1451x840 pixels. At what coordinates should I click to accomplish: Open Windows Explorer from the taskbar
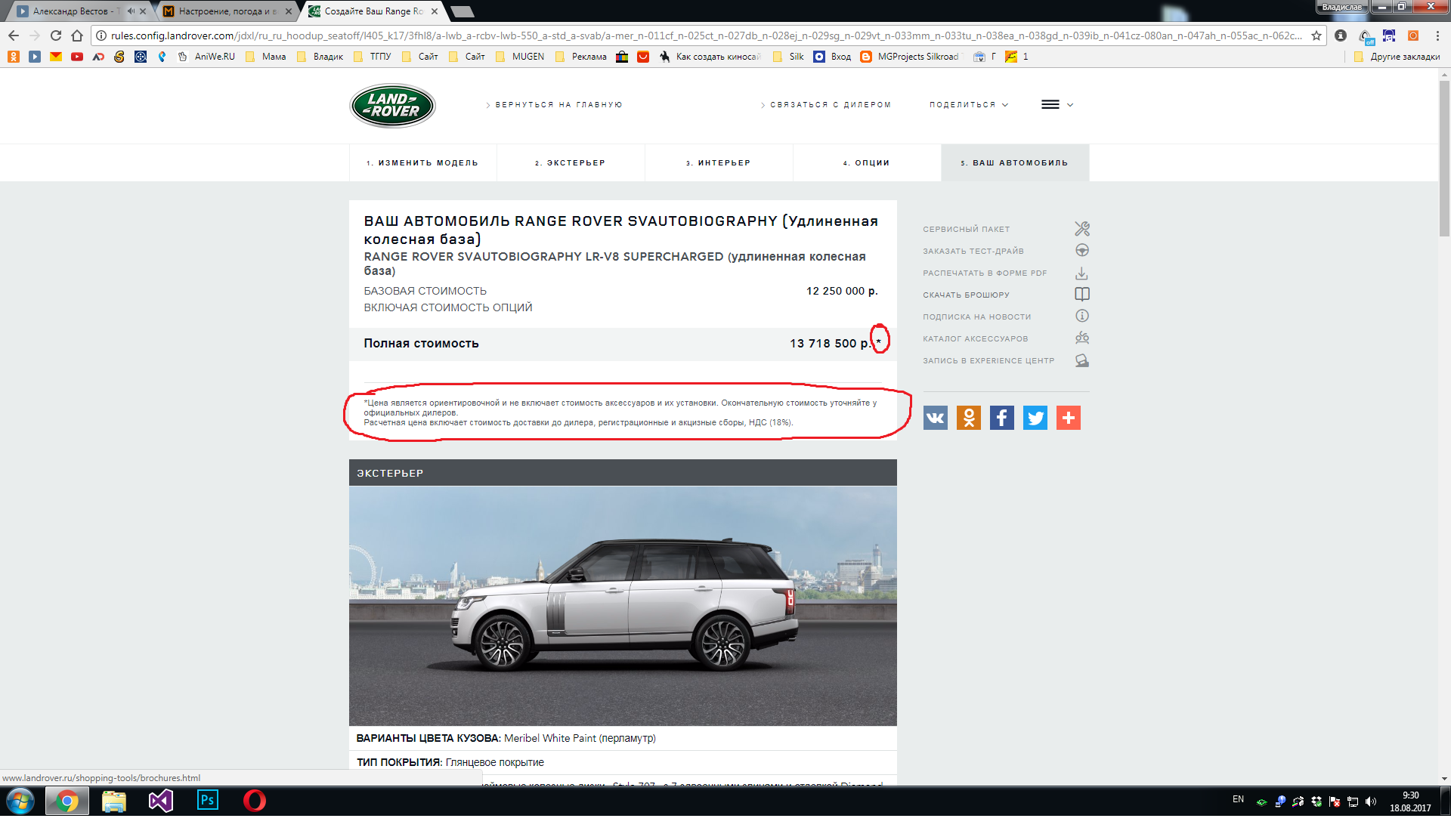114,800
